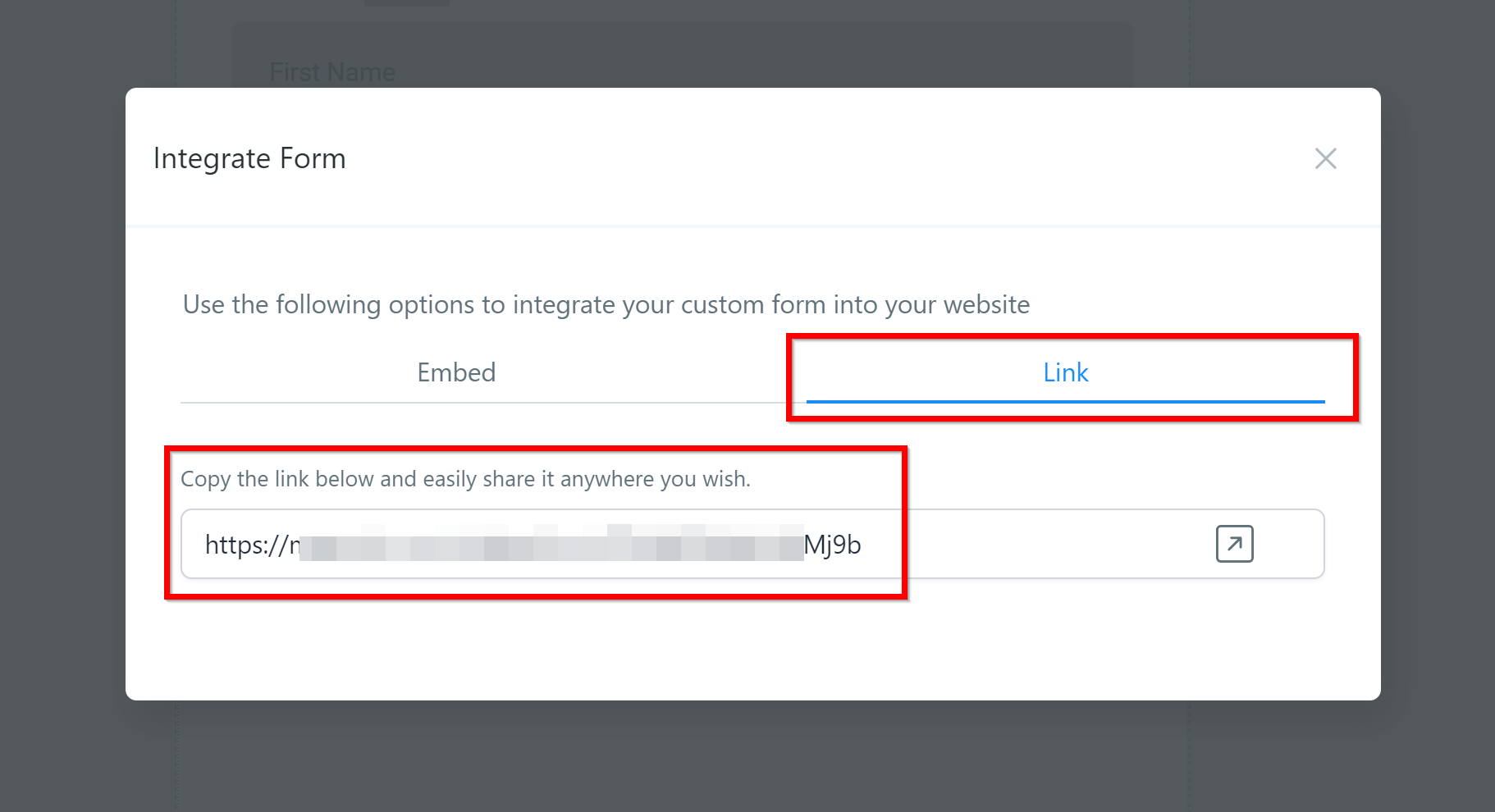1495x812 pixels.
Task: Click inside the form link URL field
Action: tap(1026, 544)
